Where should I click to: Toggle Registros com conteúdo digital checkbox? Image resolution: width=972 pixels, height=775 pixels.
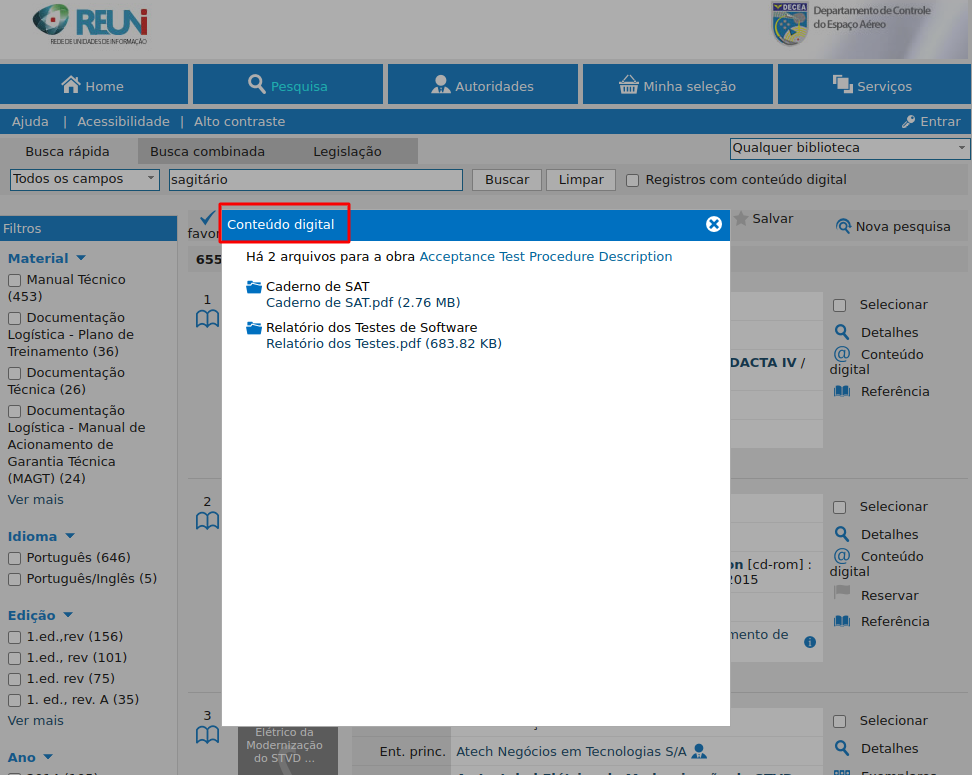[632, 180]
